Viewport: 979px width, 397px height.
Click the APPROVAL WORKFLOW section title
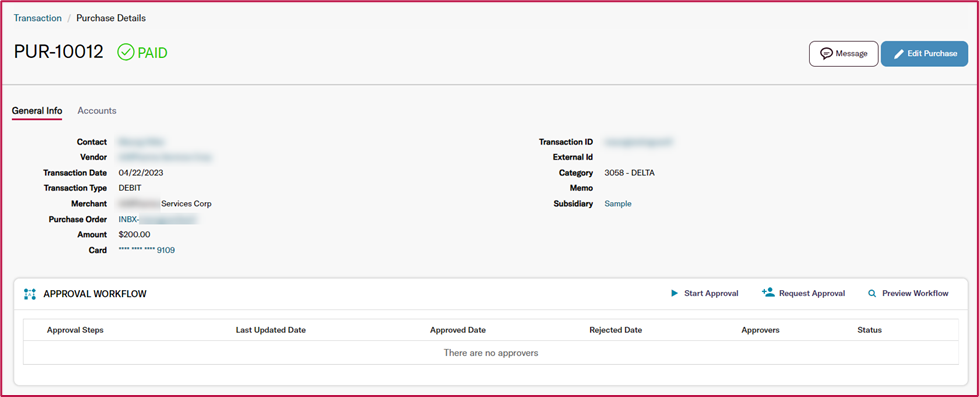[95, 293]
